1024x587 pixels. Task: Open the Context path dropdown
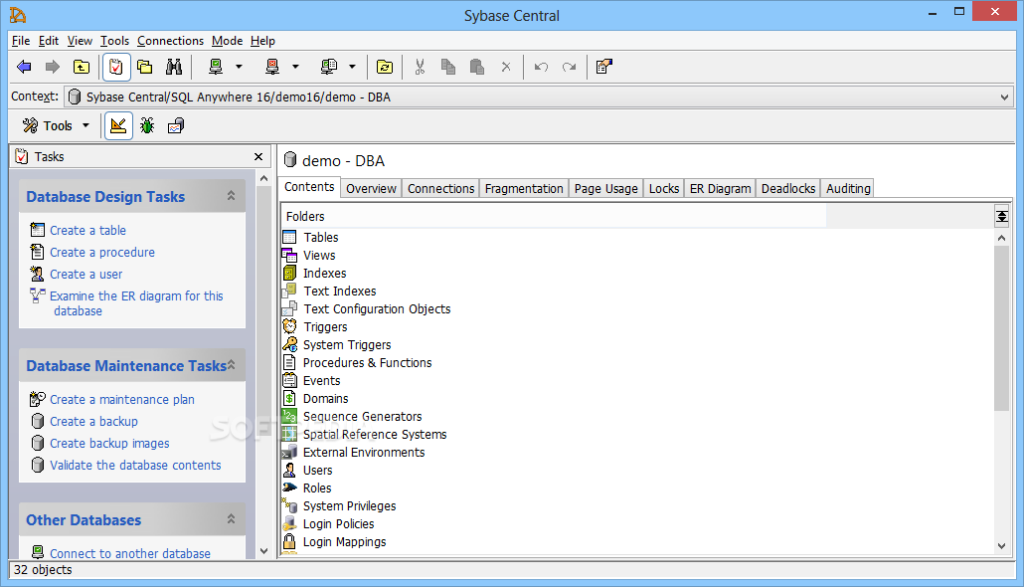pyautogui.click(x=1004, y=96)
